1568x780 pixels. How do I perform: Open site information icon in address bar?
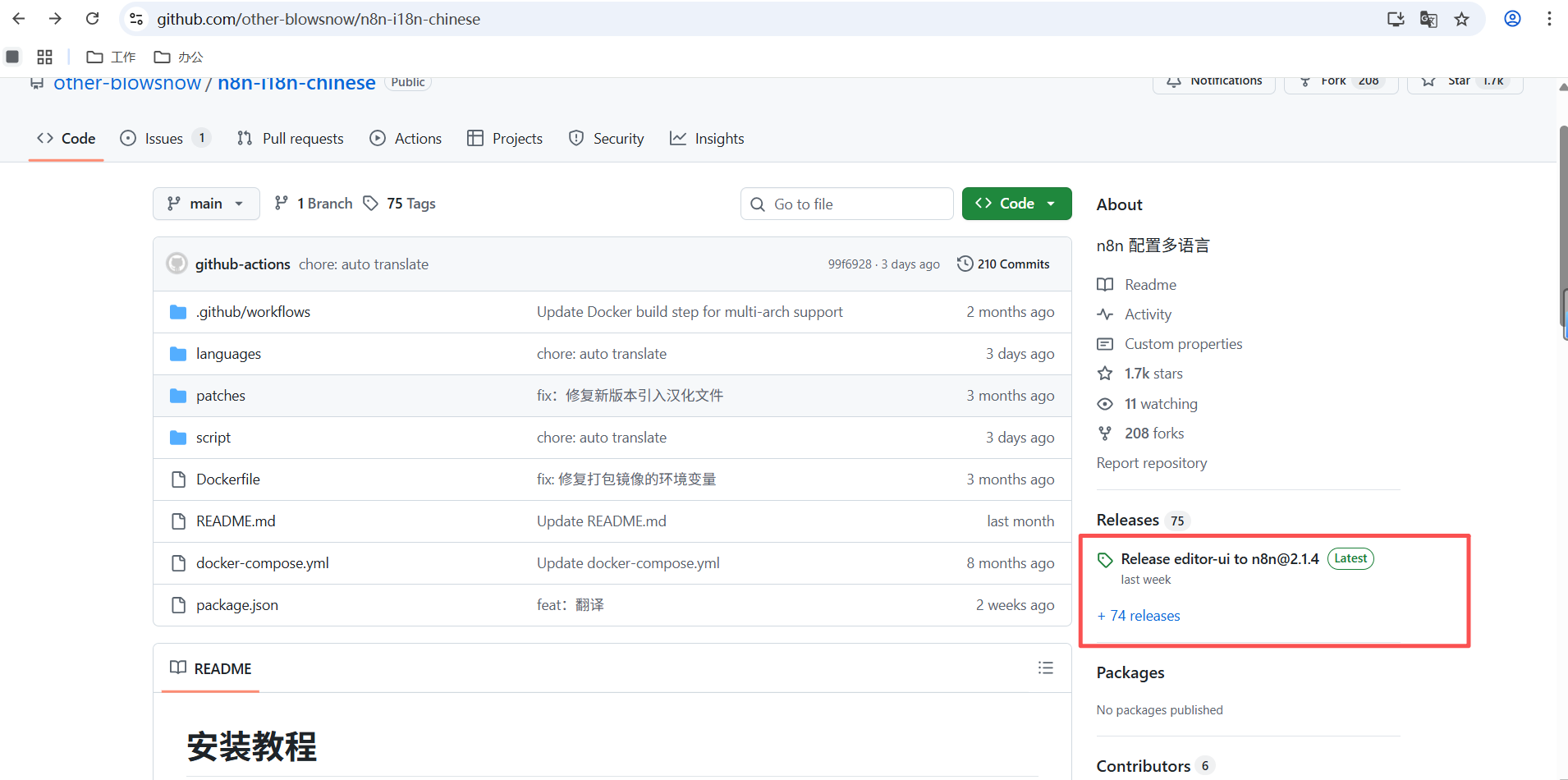click(136, 19)
